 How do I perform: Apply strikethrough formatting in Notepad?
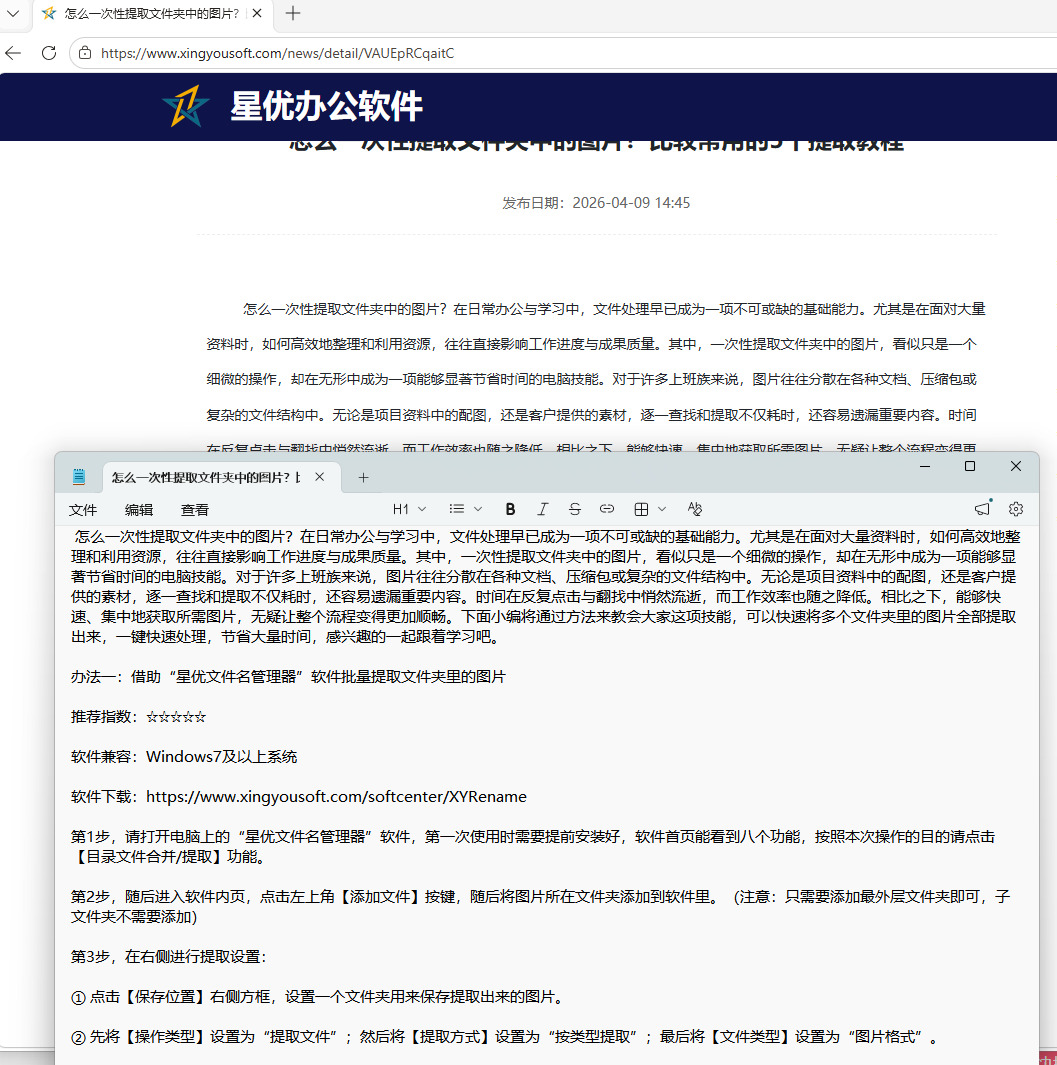(575, 509)
